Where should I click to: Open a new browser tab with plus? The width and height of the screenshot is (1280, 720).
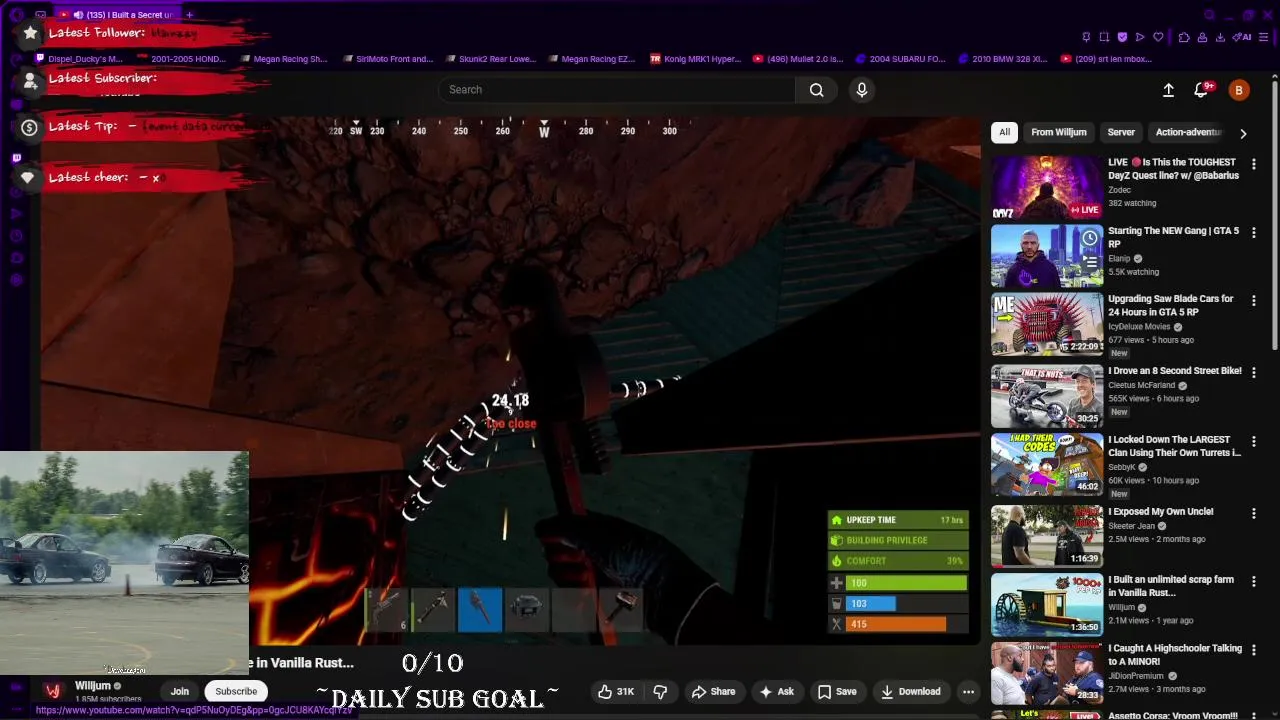(189, 15)
